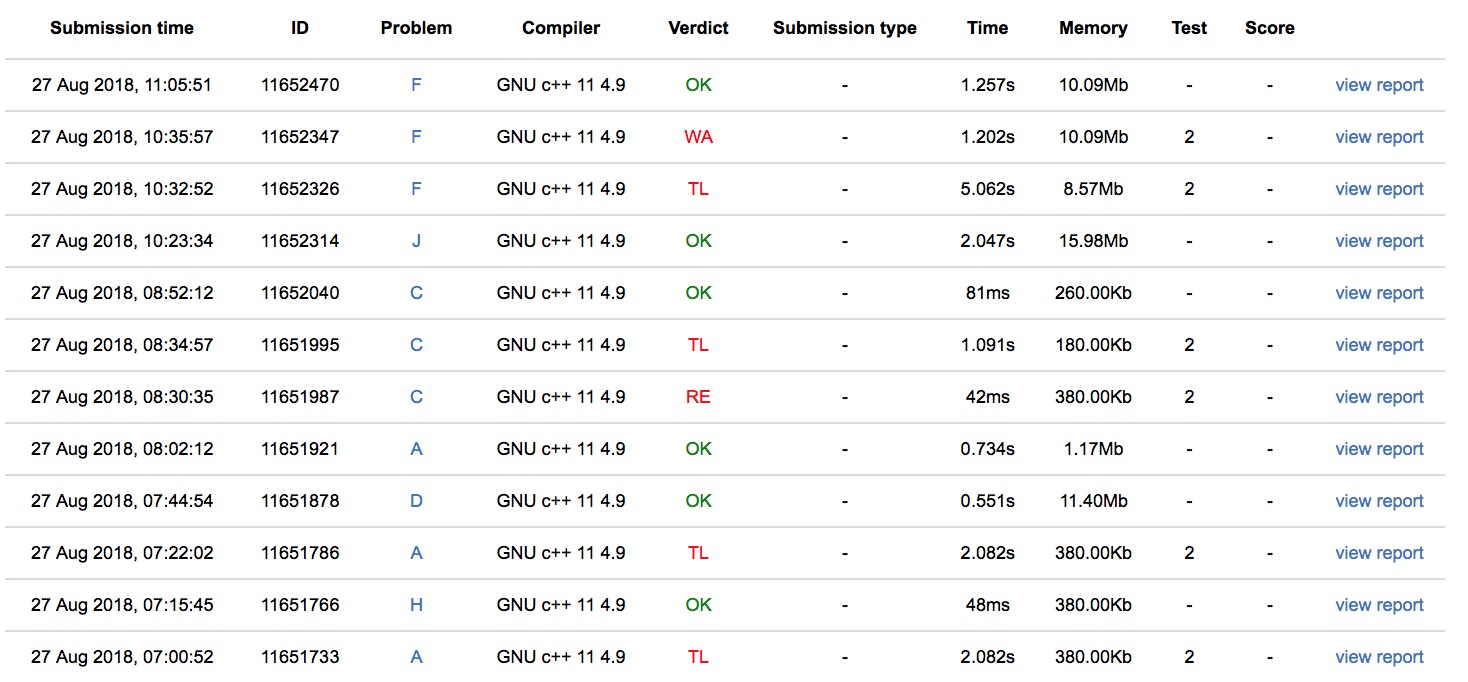Open problem D link

click(416, 501)
